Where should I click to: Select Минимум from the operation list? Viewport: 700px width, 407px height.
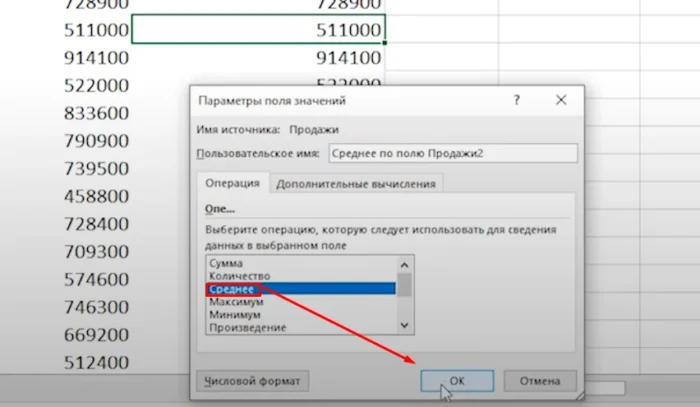click(x=234, y=314)
